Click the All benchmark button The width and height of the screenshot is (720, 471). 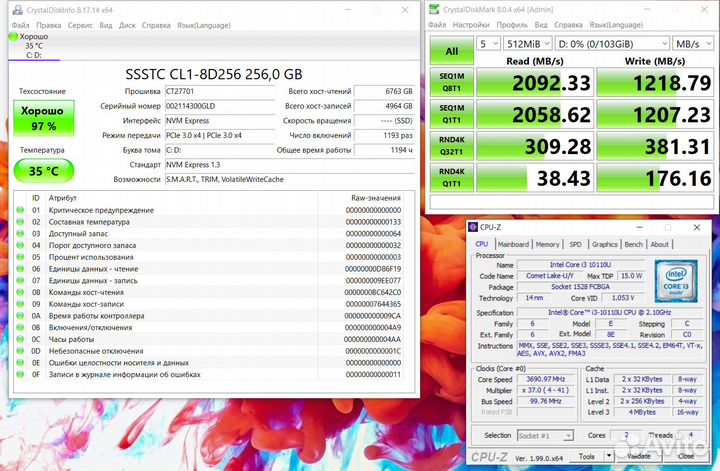pyautogui.click(x=452, y=51)
